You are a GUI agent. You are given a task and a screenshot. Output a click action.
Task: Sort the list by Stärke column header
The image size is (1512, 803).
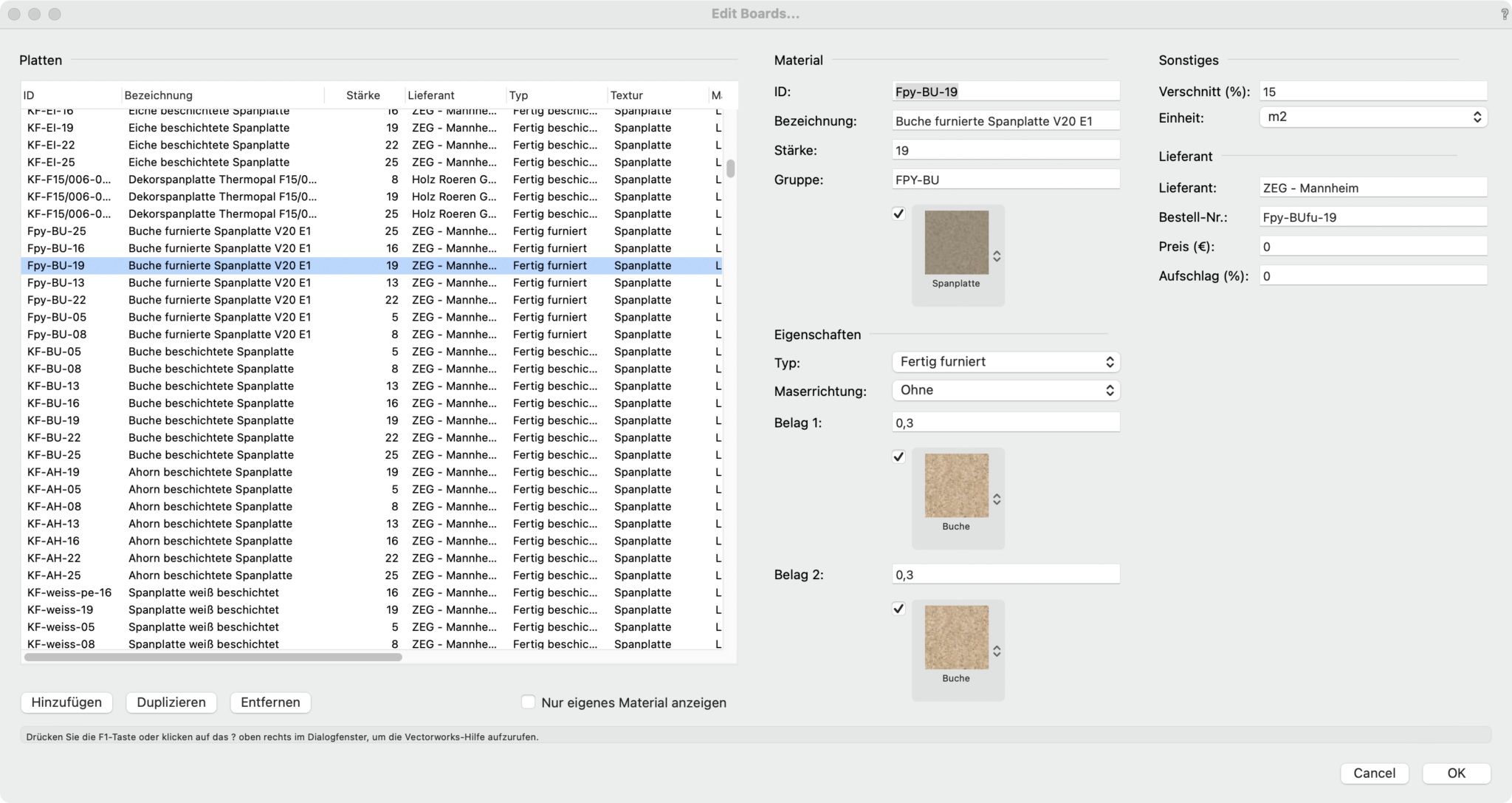(363, 95)
